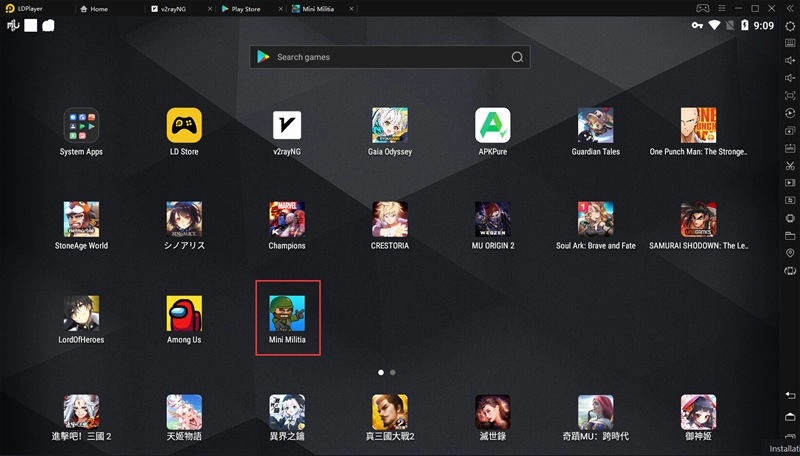Go to the second home page dot

[x=393, y=372]
